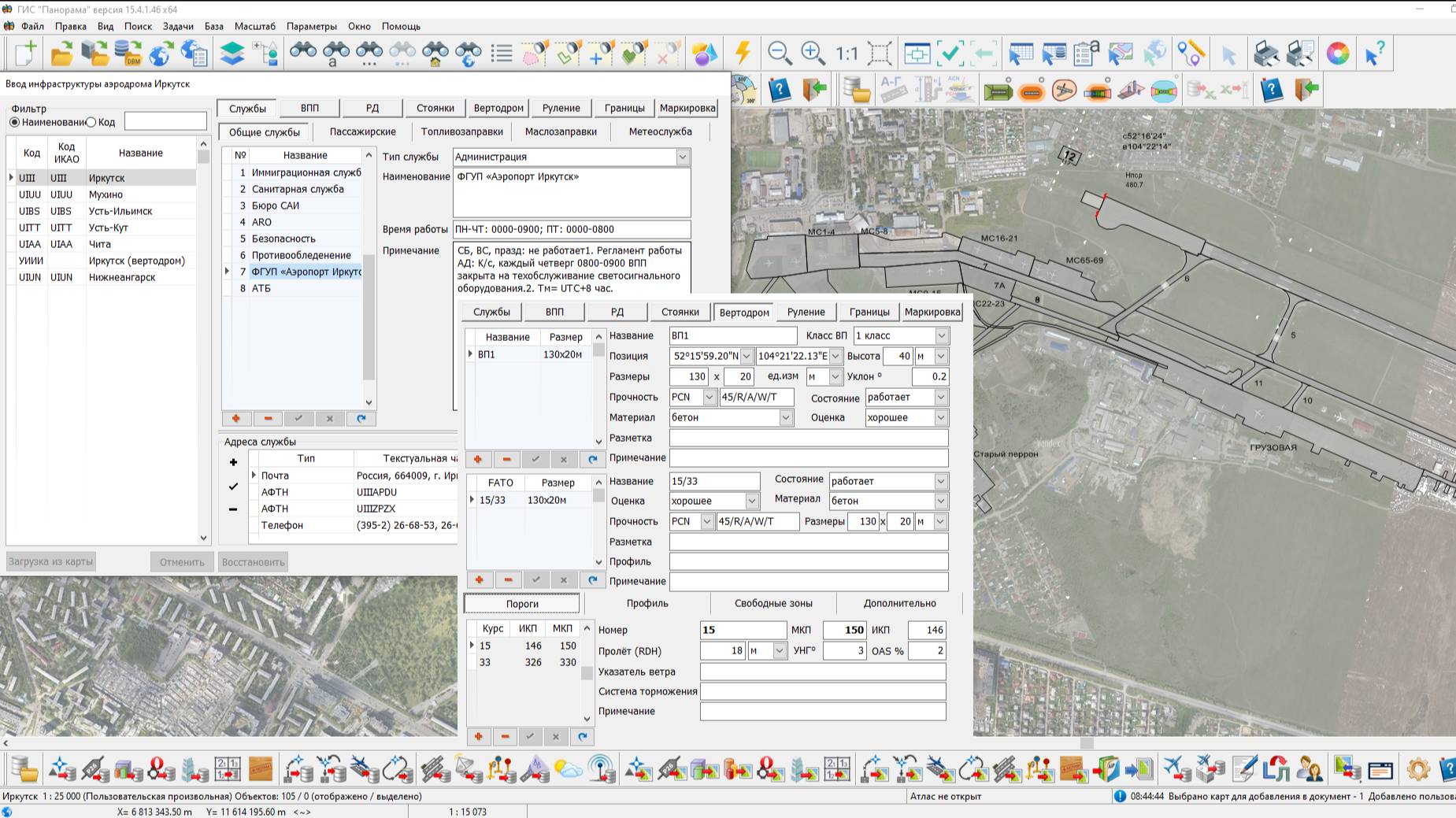
Task: Expand the Класс ВП combo box
Action: coord(941,336)
